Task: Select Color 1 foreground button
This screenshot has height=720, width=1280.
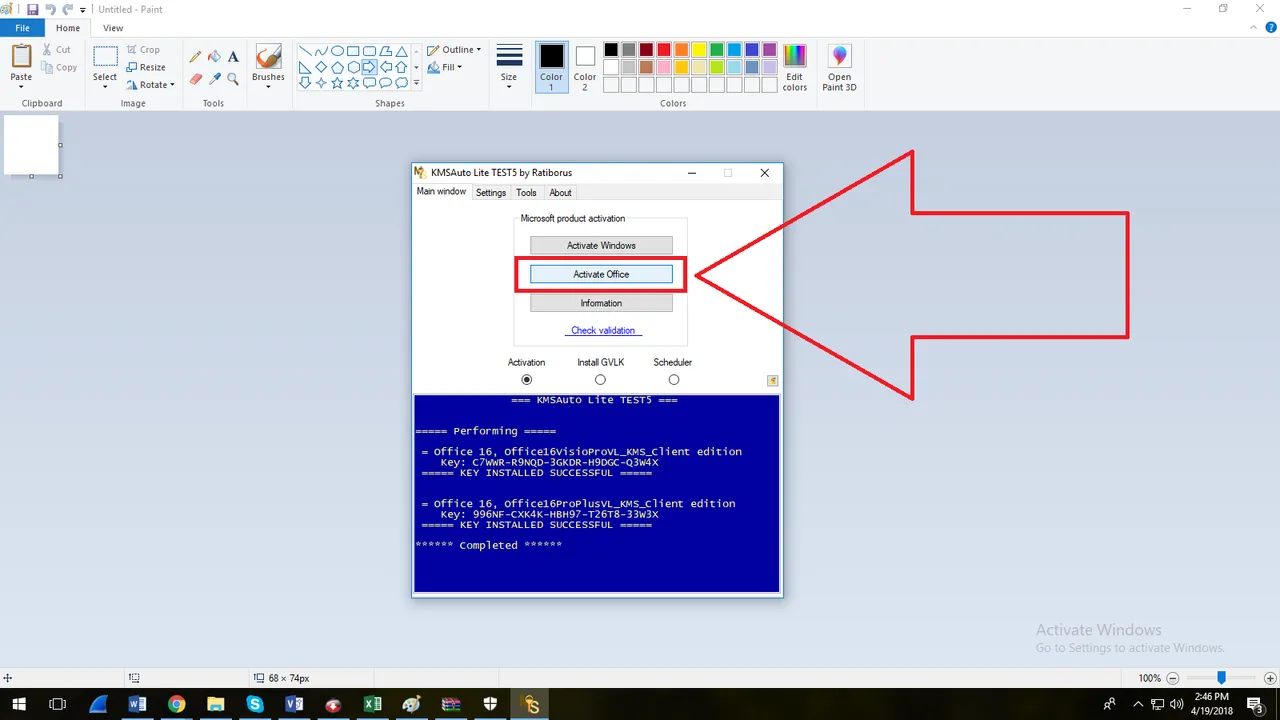Action: [x=551, y=67]
